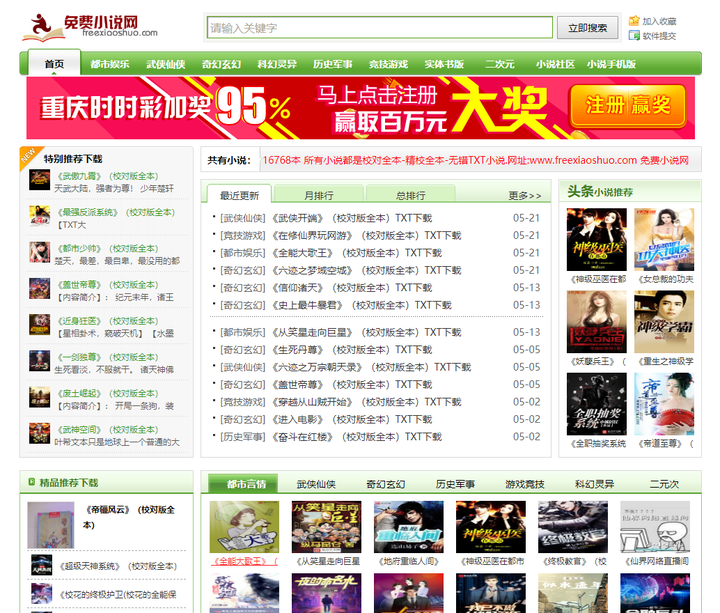This screenshot has height=613, width=720.
Task: Switch to the 最近更新 tab
Action: [x=239, y=195]
